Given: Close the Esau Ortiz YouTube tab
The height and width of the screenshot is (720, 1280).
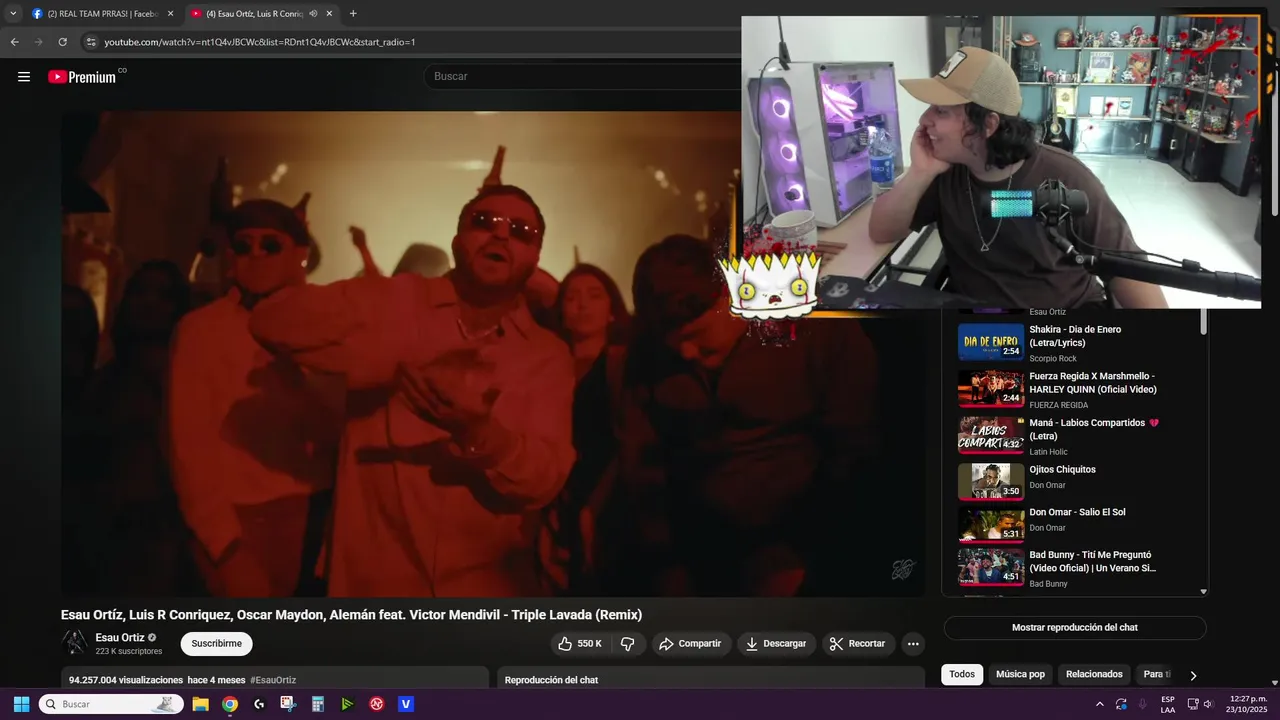Looking at the screenshot, I should pyautogui.click(x=329, y=13).
